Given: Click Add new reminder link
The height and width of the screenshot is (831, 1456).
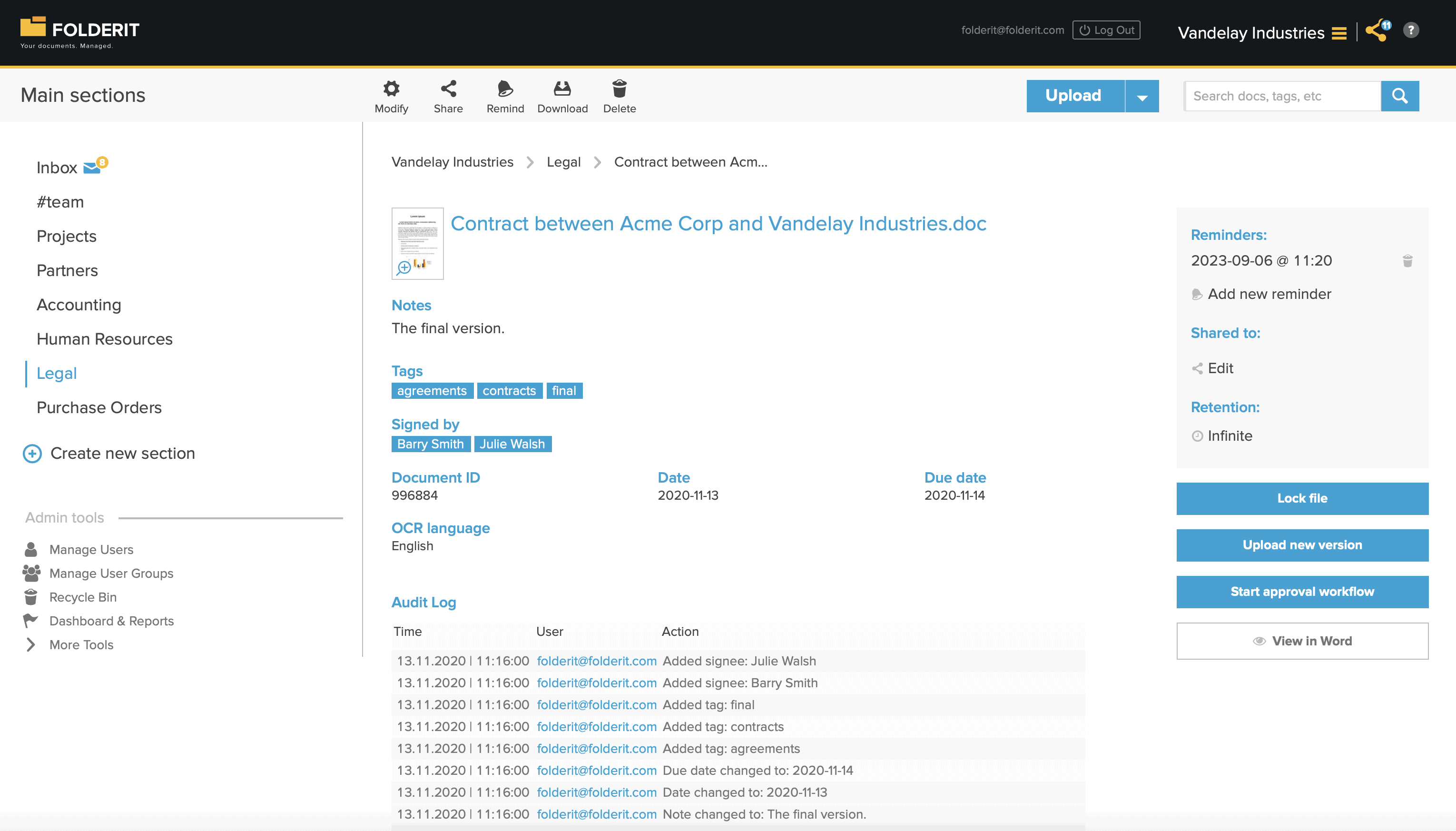Looking at the screenshot, I should [x=1269, y=294].
